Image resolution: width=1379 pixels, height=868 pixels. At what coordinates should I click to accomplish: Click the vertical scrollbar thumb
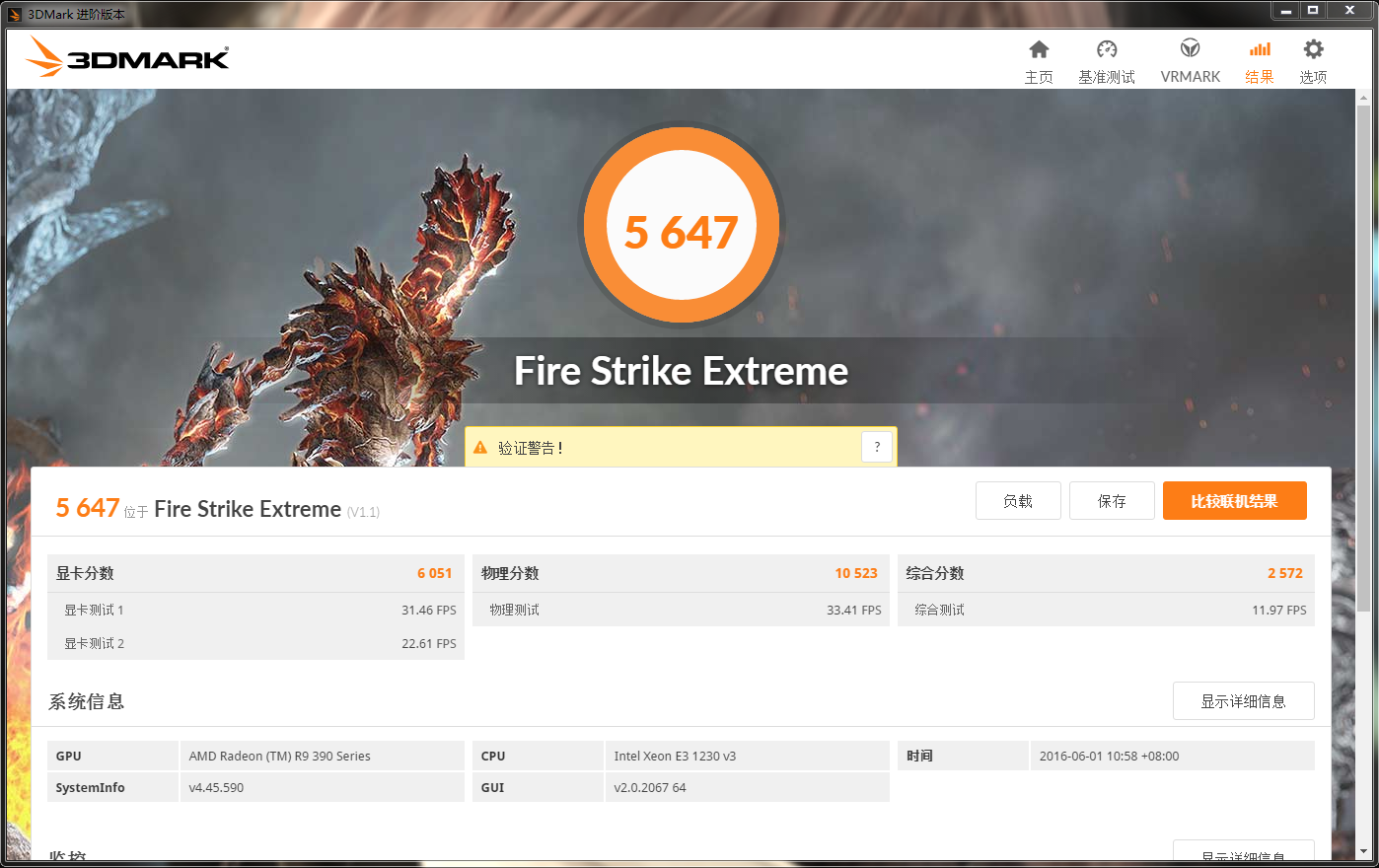[1364, 360]
